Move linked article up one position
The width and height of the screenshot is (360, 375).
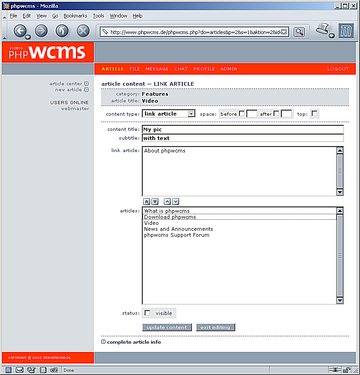pyautogui.click(x=168, y=201)
